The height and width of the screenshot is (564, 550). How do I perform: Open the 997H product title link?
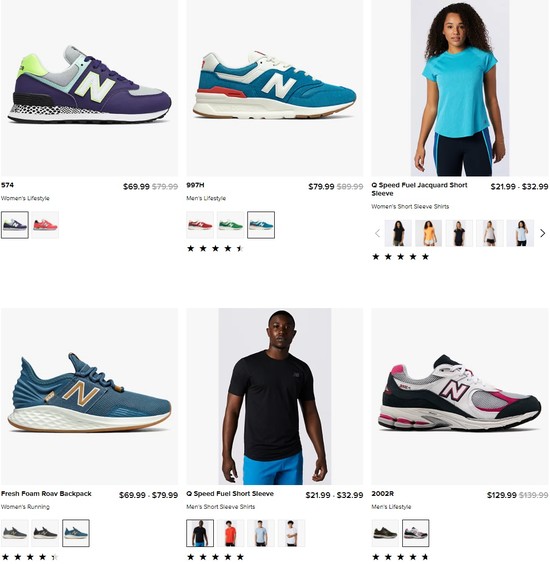195,185
